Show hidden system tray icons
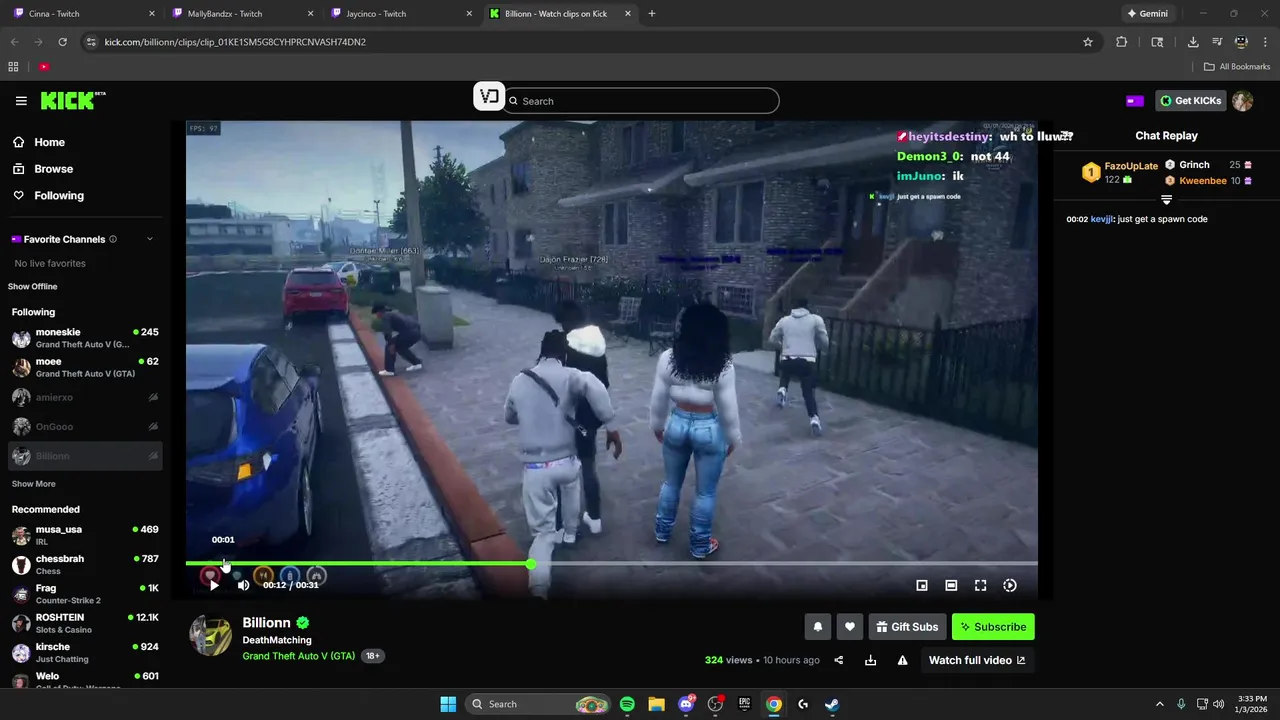Viewport: 1280px width, 720px height. click(1160, 704)
